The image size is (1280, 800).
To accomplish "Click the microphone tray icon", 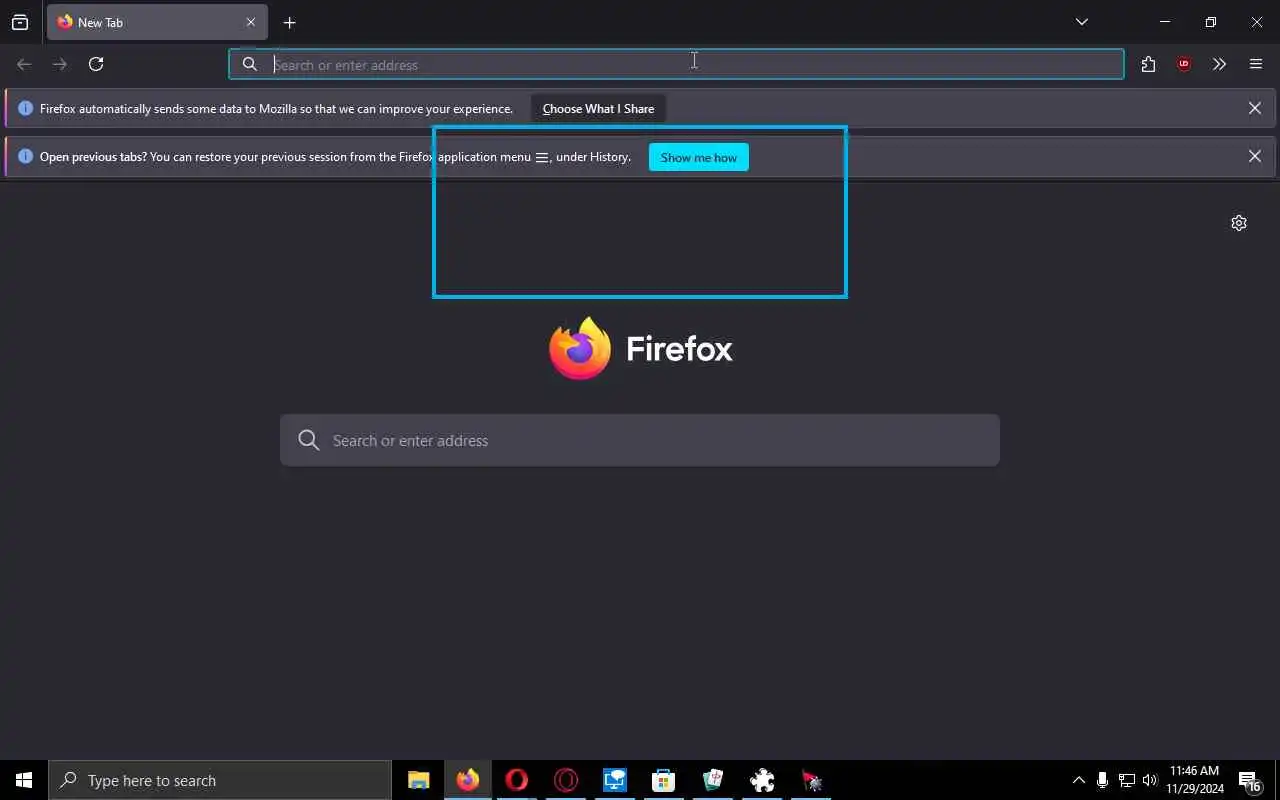I will (x=1102, y=780).
